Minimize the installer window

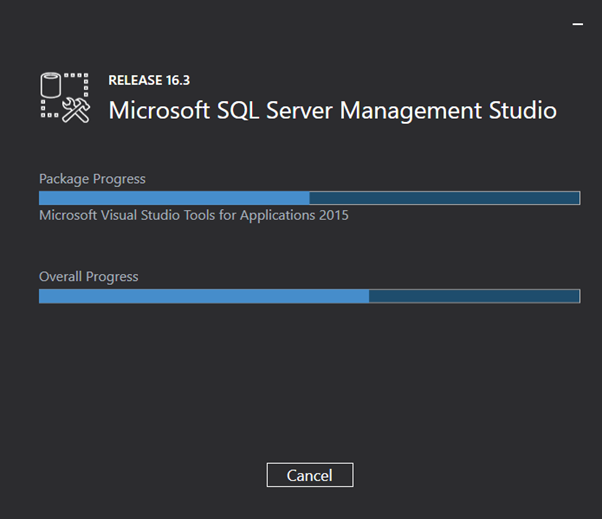coord(578,24)
